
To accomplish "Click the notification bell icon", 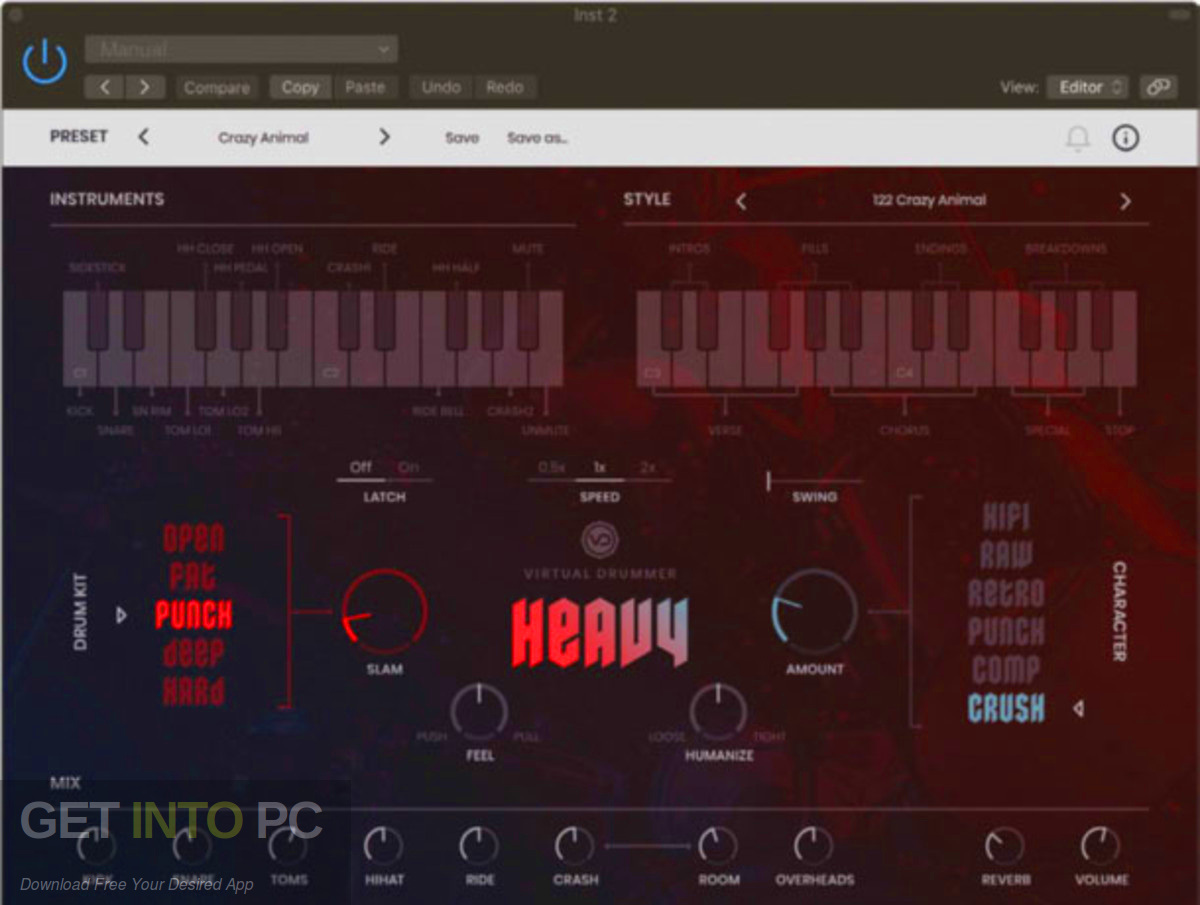I will (1077, 139).
